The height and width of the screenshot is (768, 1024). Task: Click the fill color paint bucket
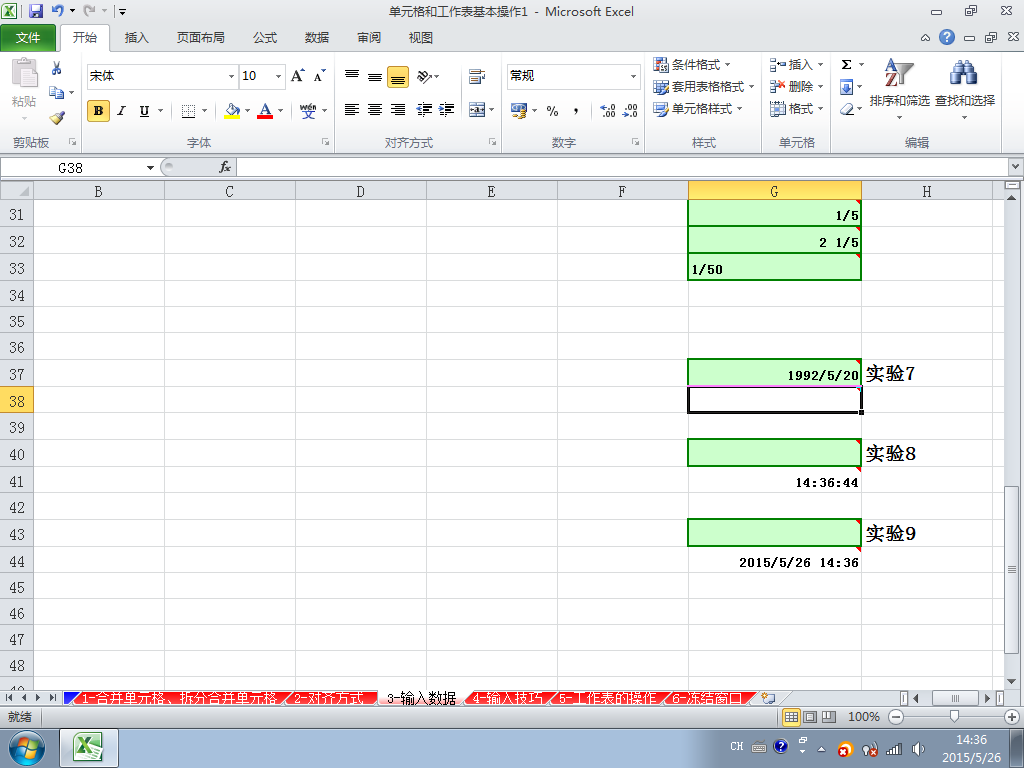232,111
